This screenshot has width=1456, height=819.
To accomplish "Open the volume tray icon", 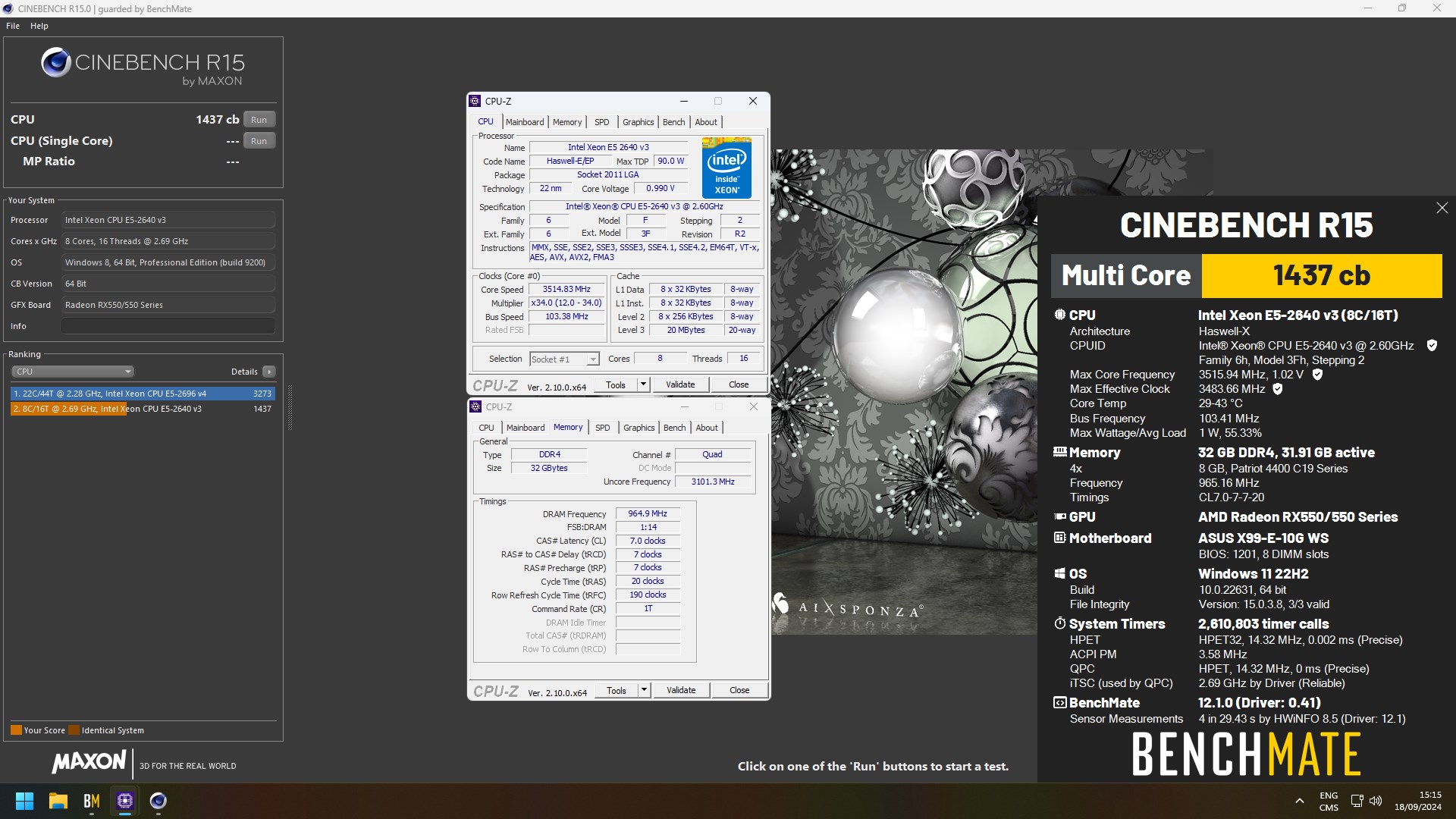I will tap(1376, 801).
